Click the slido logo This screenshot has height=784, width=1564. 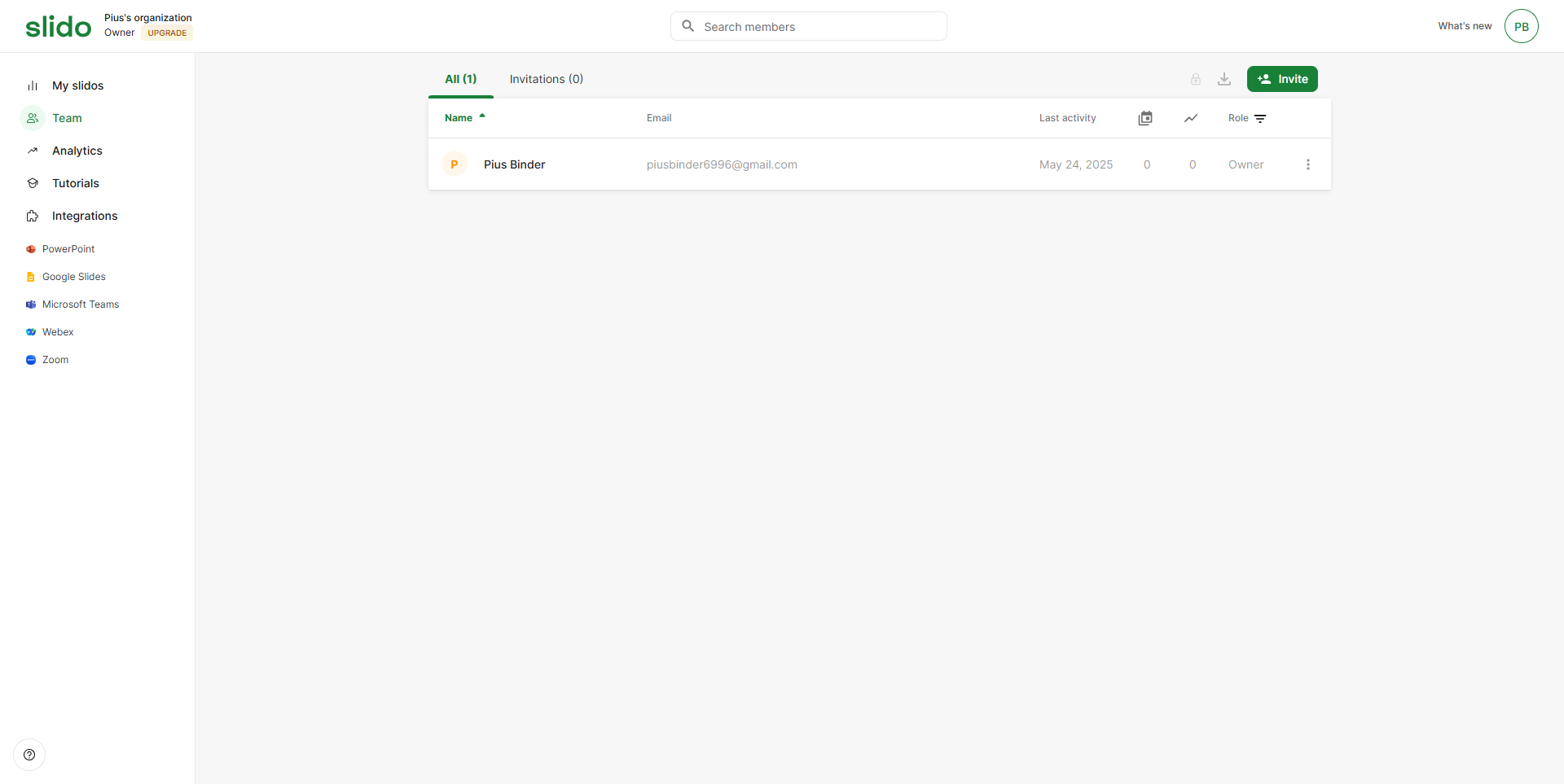point(58,27)
